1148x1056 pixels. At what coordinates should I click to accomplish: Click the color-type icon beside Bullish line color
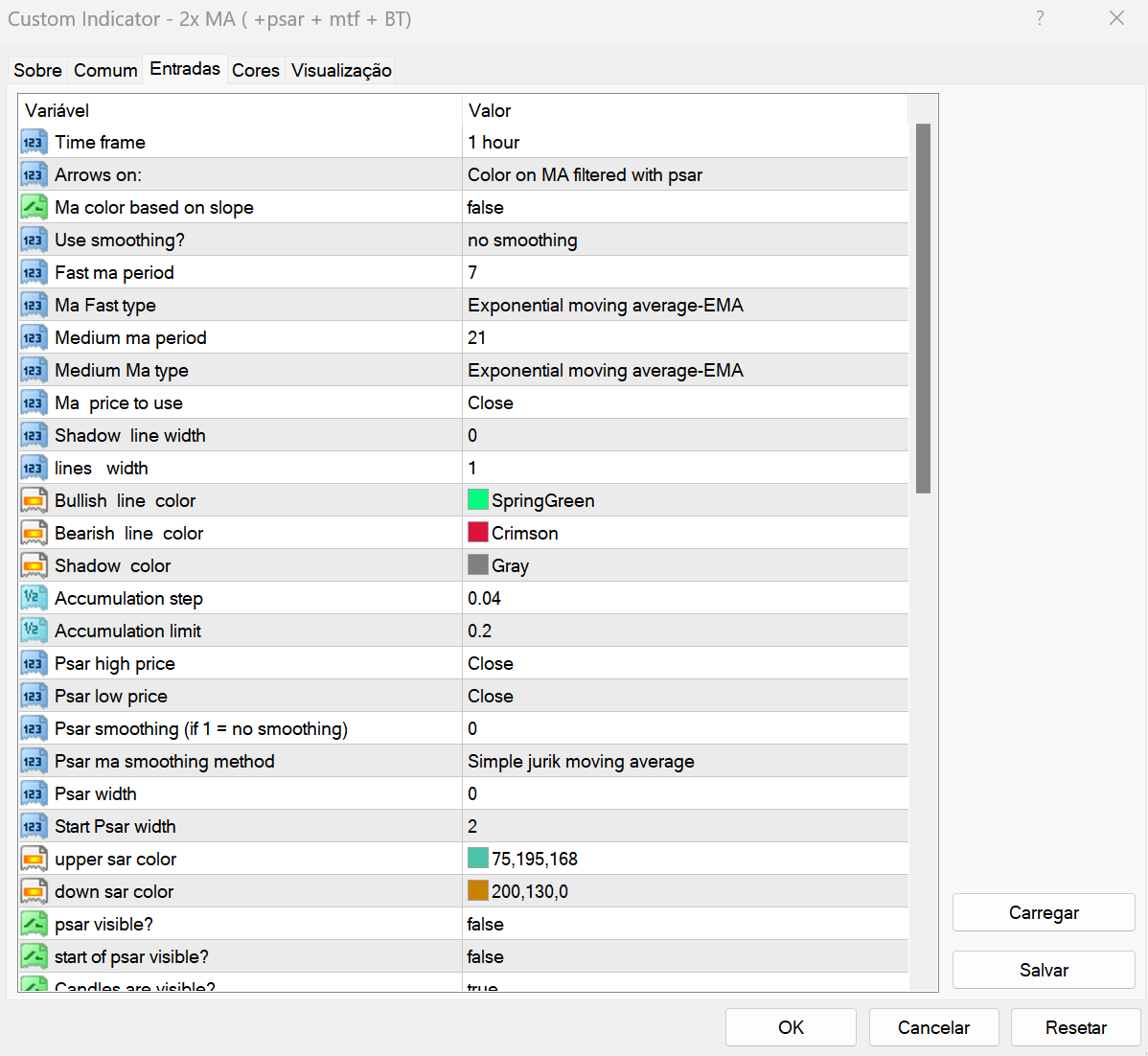(34, 501)
